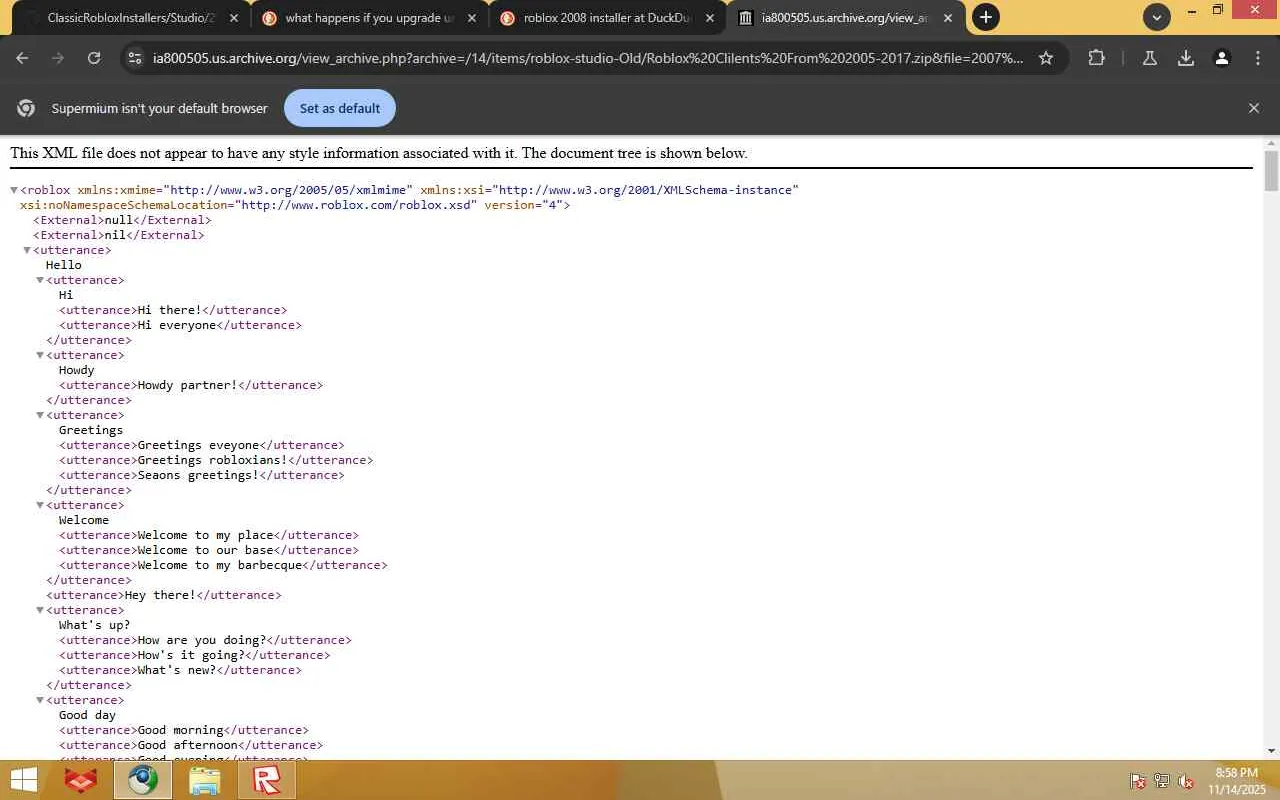The height and width of the screenshot is (800, 1280).
Task: Switch to 'roblox 2008 installer at DuckDuckGo' tab
Action: (x=607, y=18)
